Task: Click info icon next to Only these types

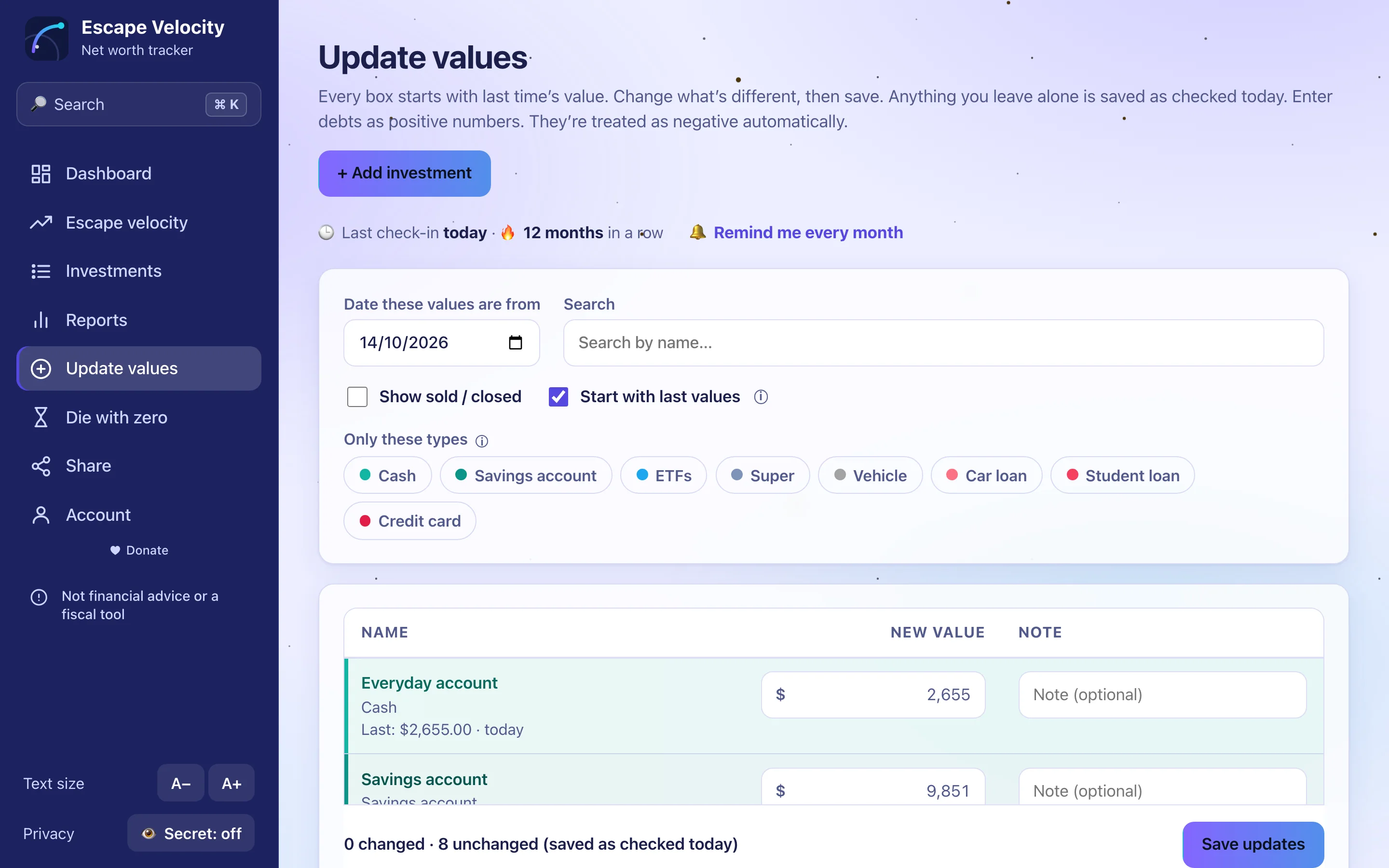Action: click(x=481, y=441)
